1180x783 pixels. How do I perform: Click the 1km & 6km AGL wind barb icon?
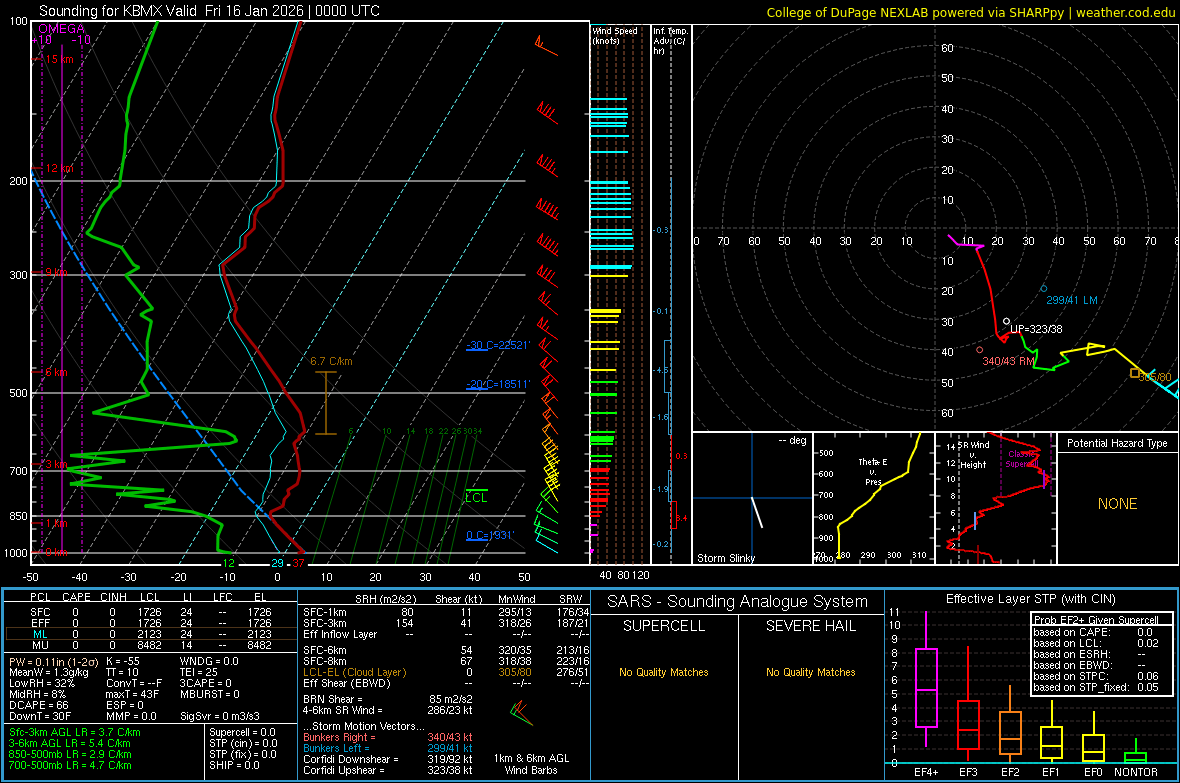pyautogui.click(x=521, y=712)
